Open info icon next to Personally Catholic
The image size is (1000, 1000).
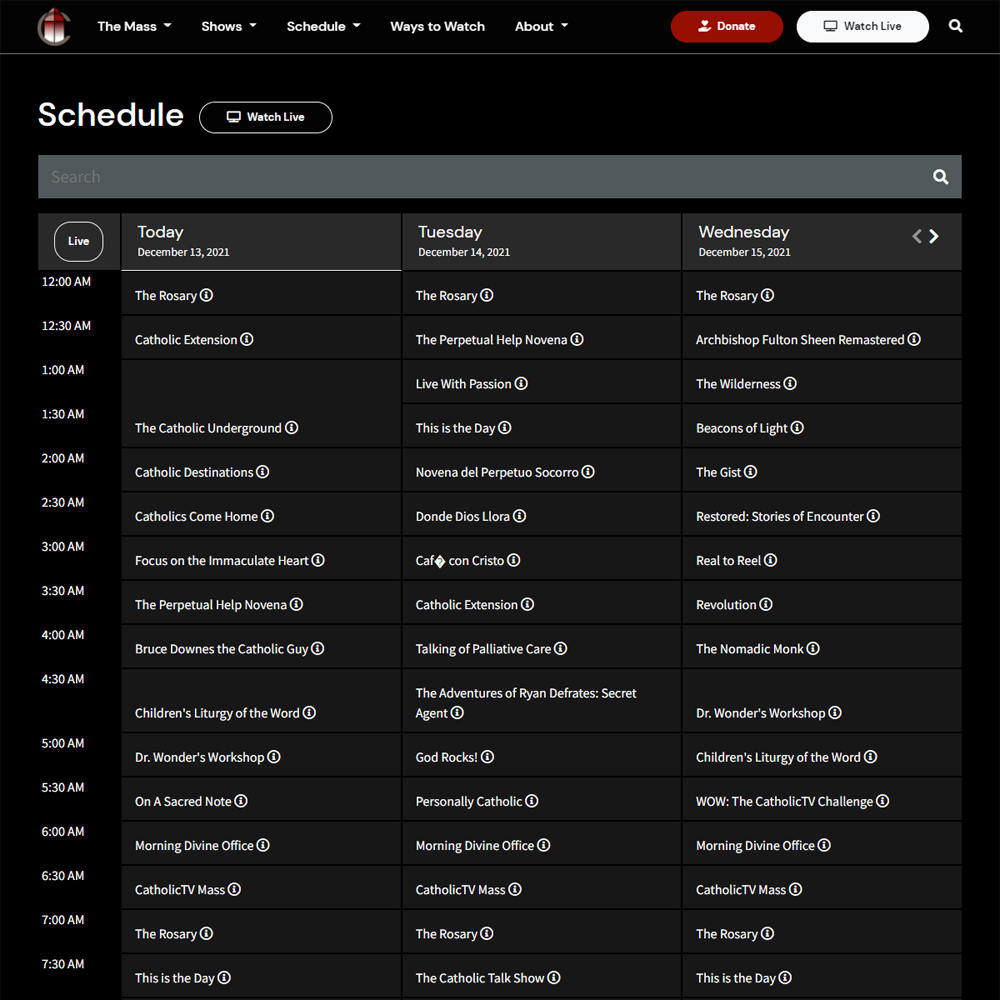[532, 800]
